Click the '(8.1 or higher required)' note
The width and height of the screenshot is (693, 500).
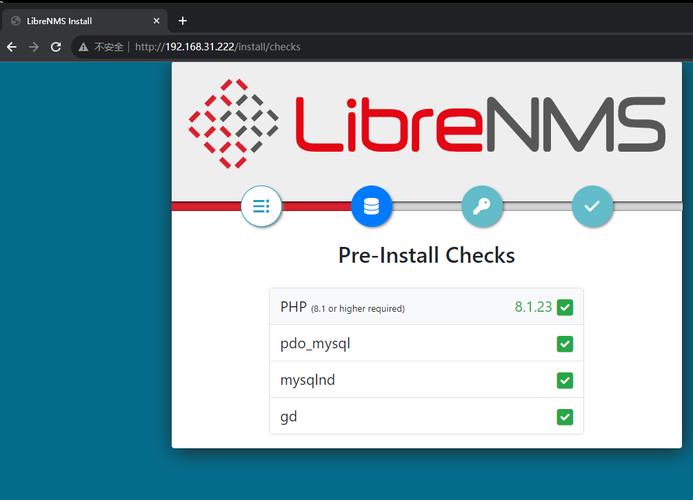pyautogui.click(x=358, y=309)
